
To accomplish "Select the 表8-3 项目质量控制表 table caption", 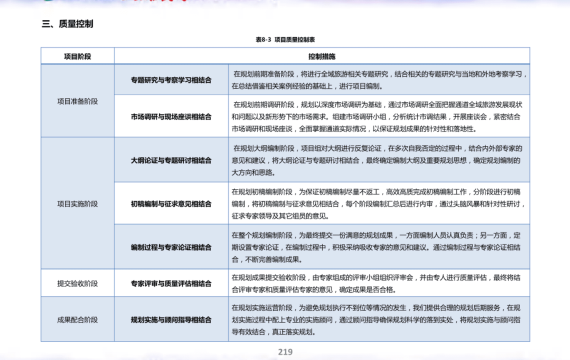I will [285, 39].
